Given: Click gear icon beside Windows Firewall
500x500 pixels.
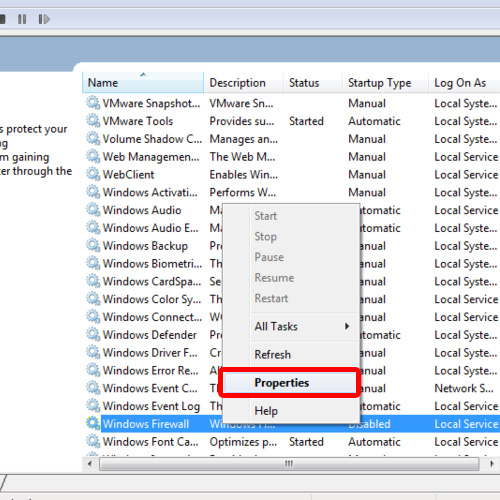Looking at the screenshot, I should (x=93, y=423).
